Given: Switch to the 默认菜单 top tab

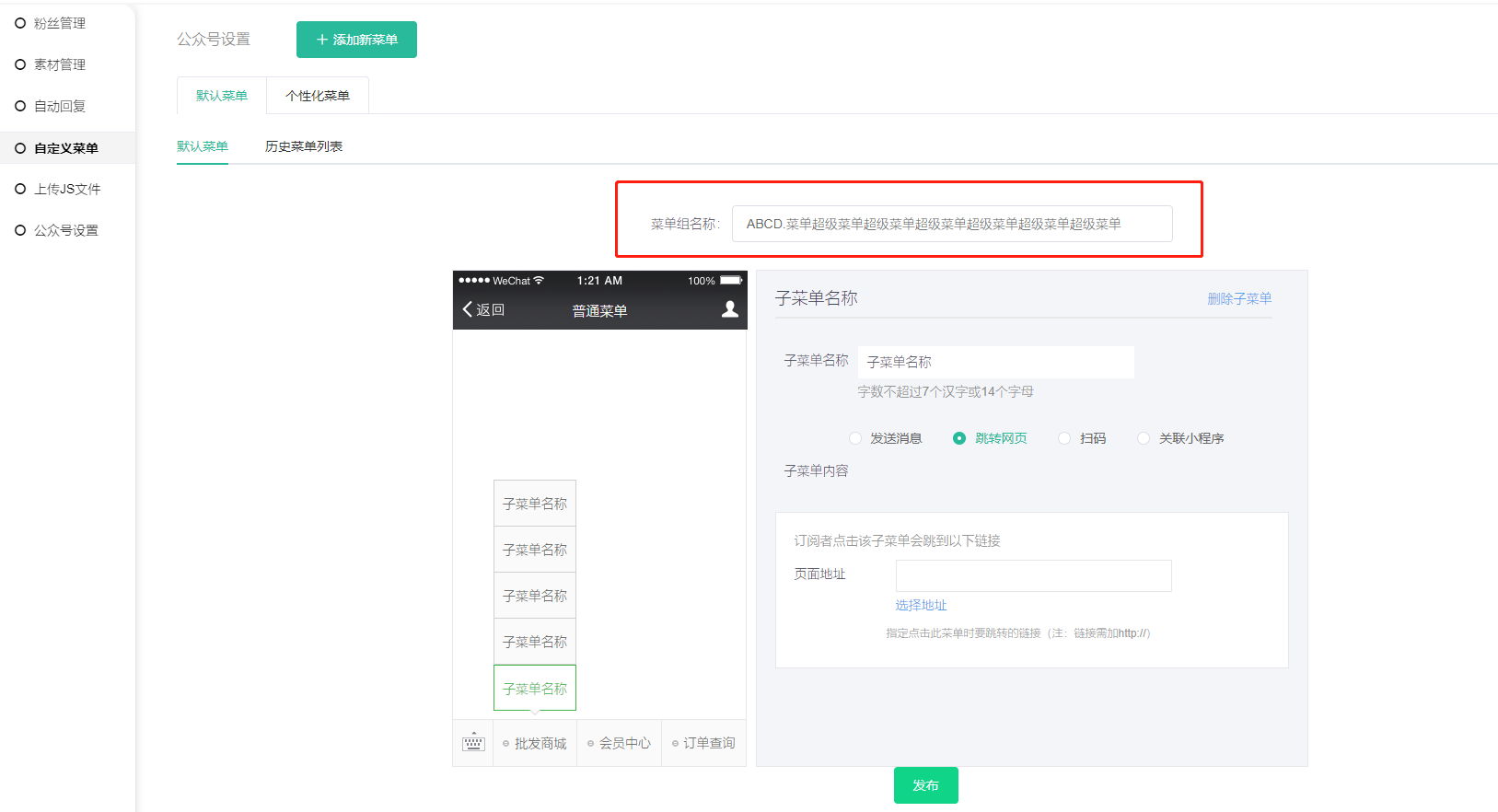Looking at the screenshot, I should click(x=222, y=96).
